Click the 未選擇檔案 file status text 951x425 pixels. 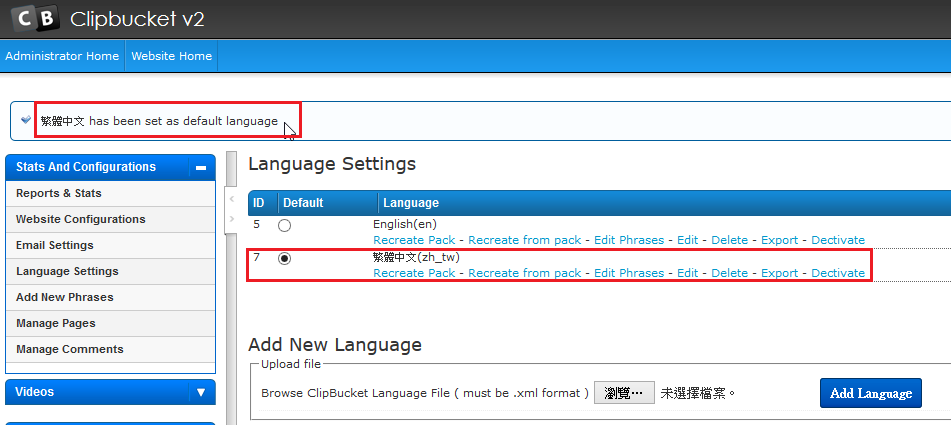pyautogui.click(x=698, y=393)
